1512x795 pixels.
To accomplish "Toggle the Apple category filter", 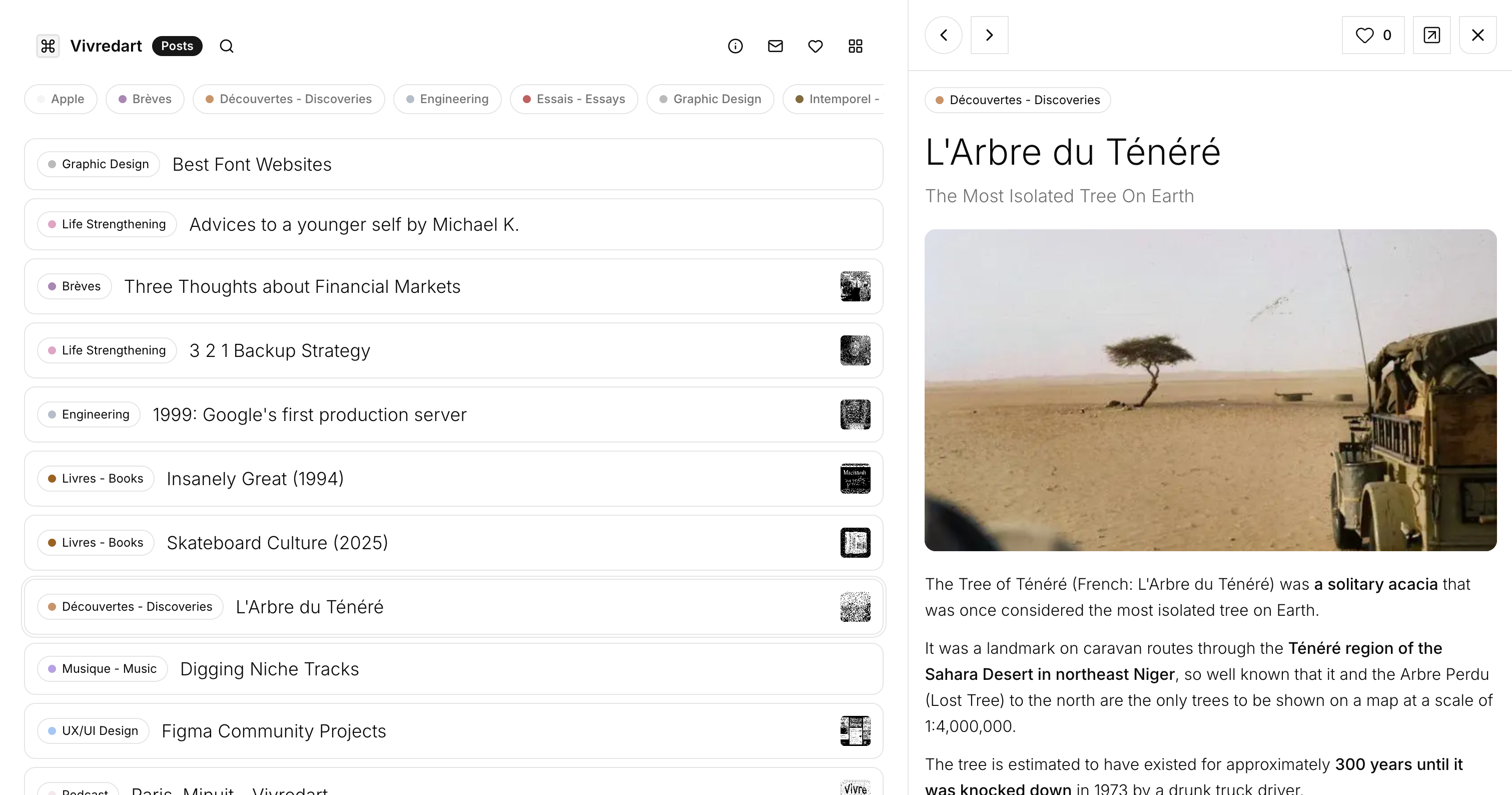I will point(61,99).
